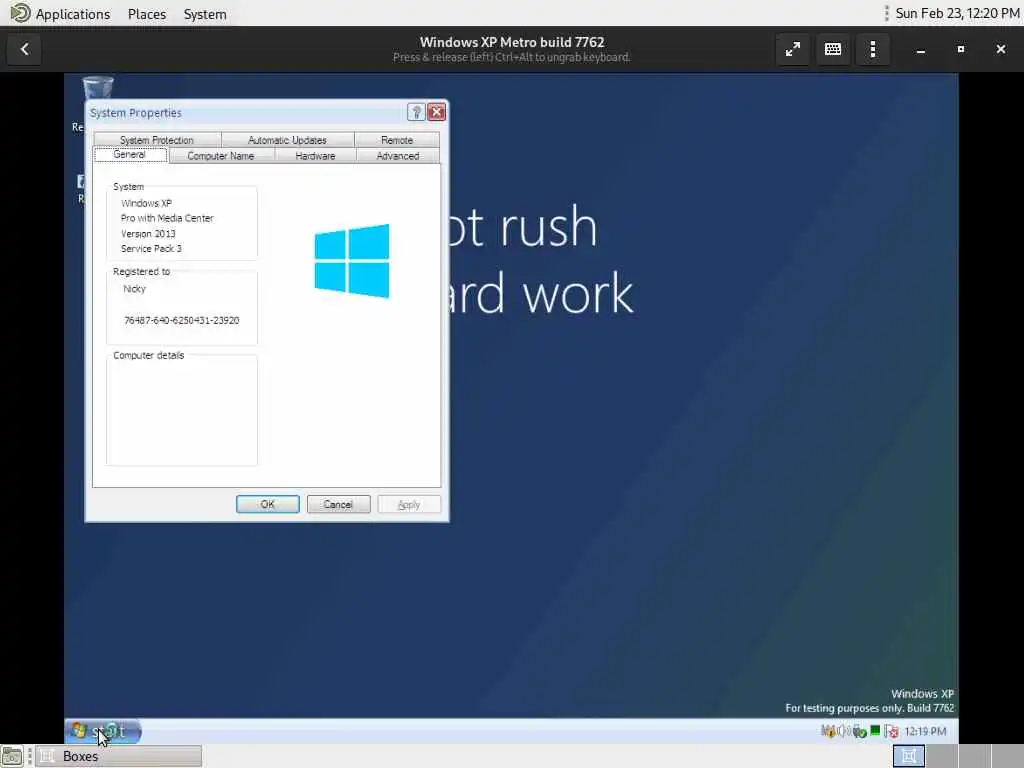The width and height of the screenshot is (1024, 768).
Task: Switch to the Remote tab
Action: tap(397, 140)
